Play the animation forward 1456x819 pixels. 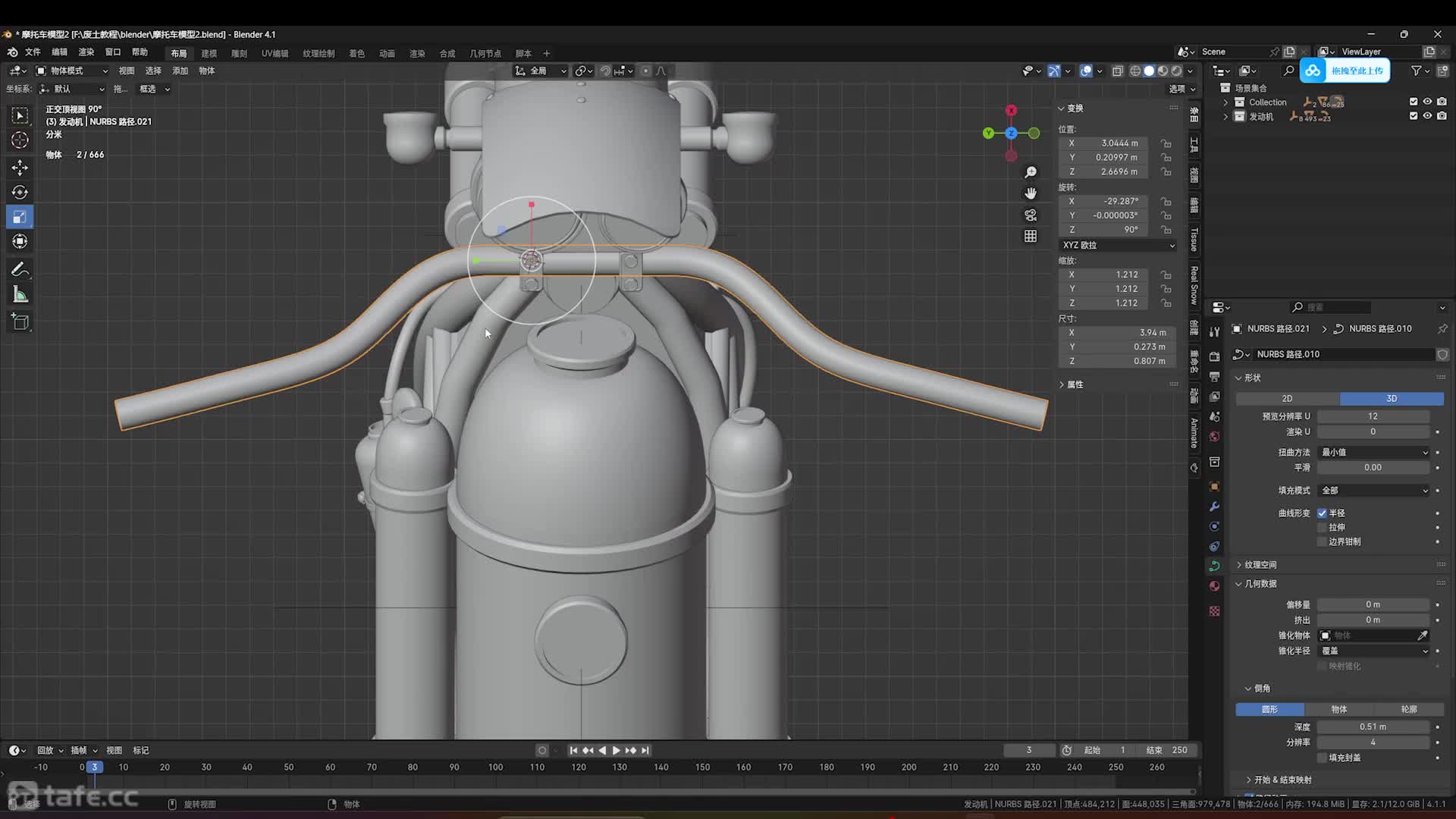[616, 750]
